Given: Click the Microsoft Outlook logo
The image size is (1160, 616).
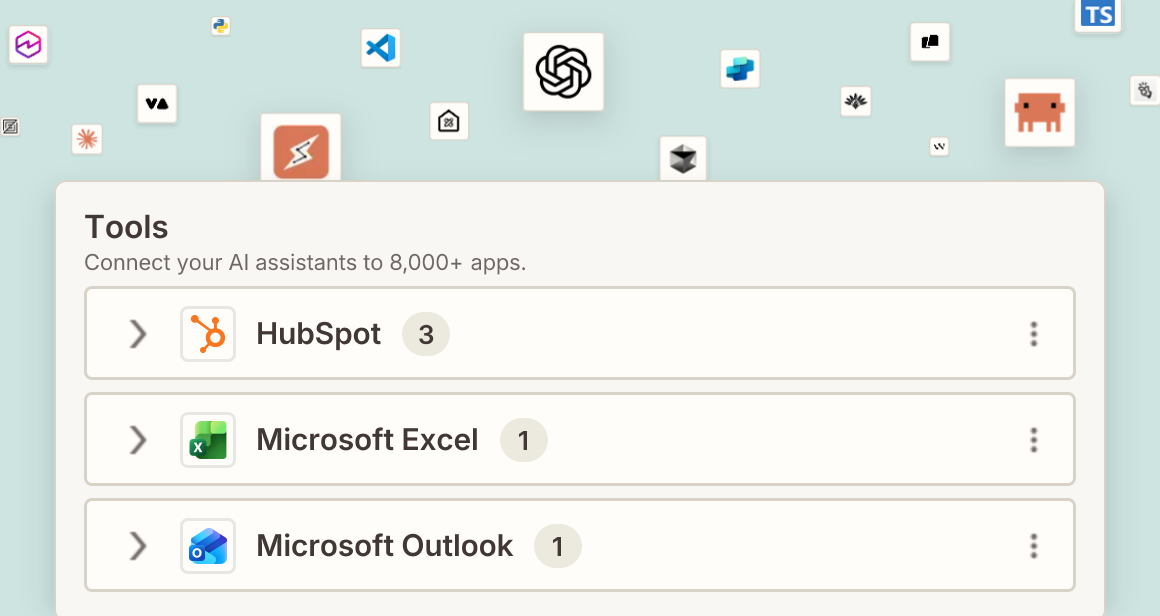Looking at the screenshot, I should (x=208, y=546).
